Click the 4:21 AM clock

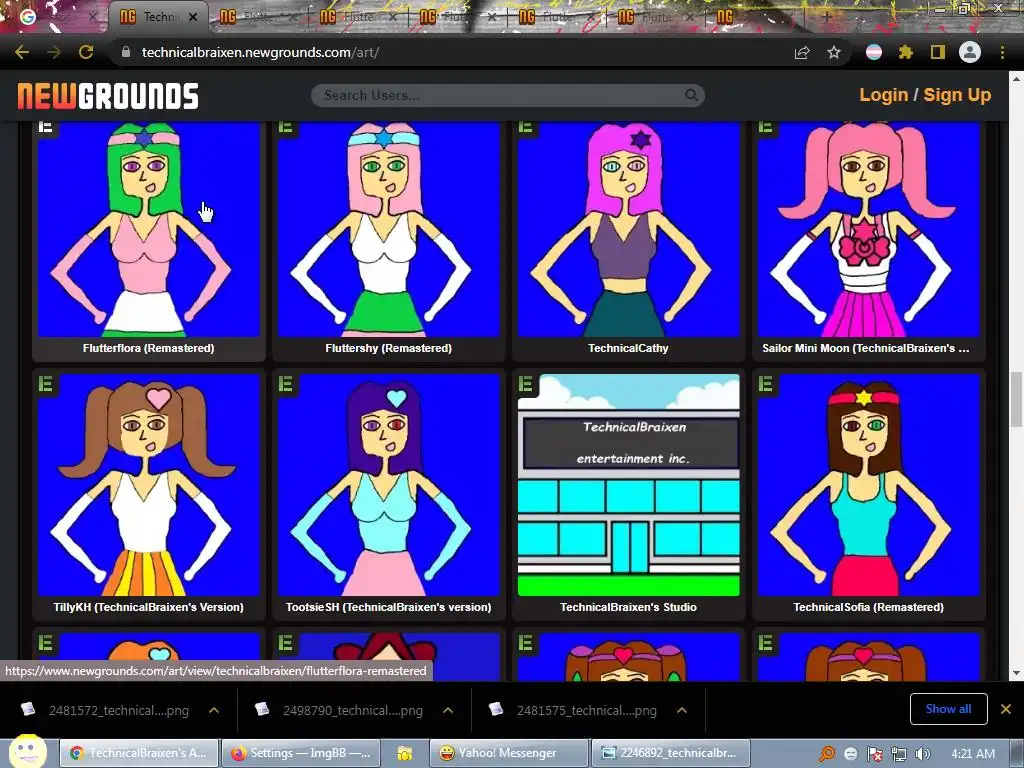[x=973, y=754]
